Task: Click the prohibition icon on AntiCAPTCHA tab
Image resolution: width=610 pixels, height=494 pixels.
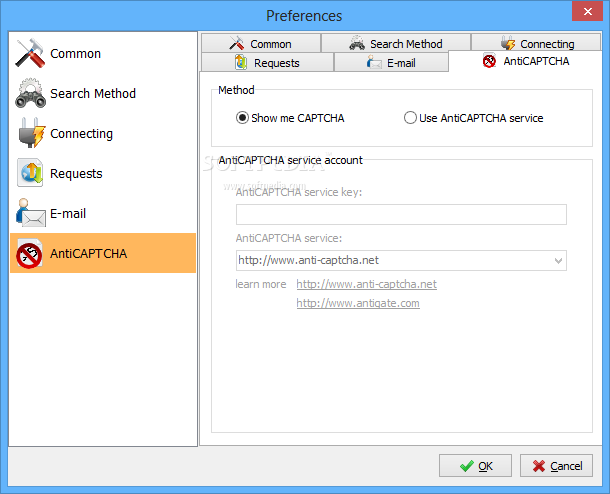Action: tap(489, 61)
